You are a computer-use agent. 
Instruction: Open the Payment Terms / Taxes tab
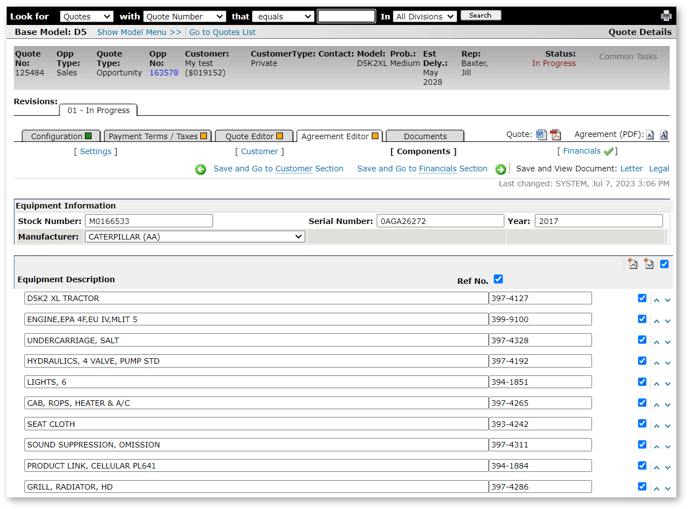click(157, 136)
